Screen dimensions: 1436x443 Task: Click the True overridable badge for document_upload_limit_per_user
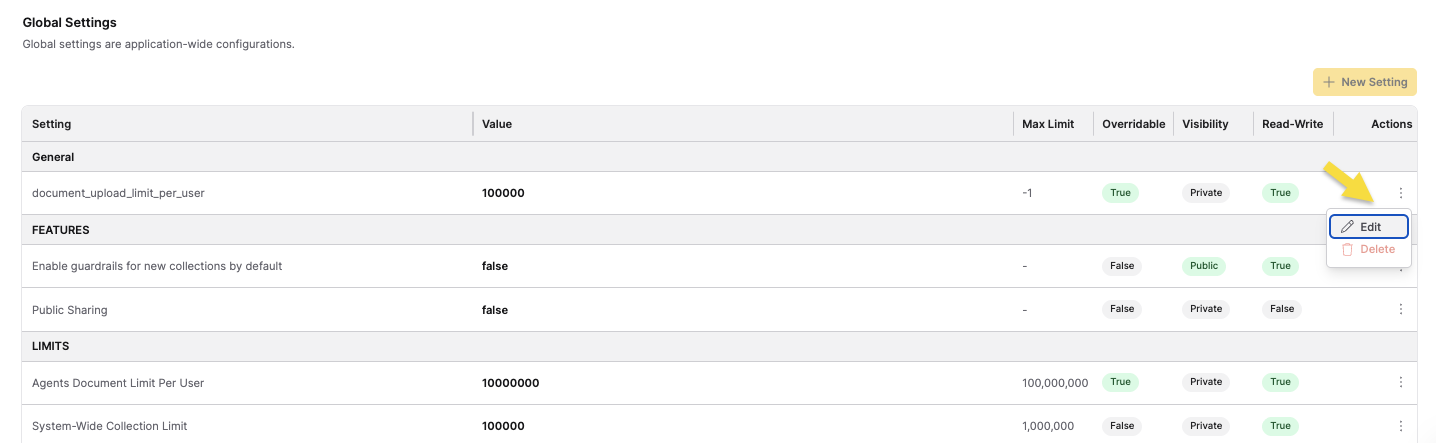1120,193
